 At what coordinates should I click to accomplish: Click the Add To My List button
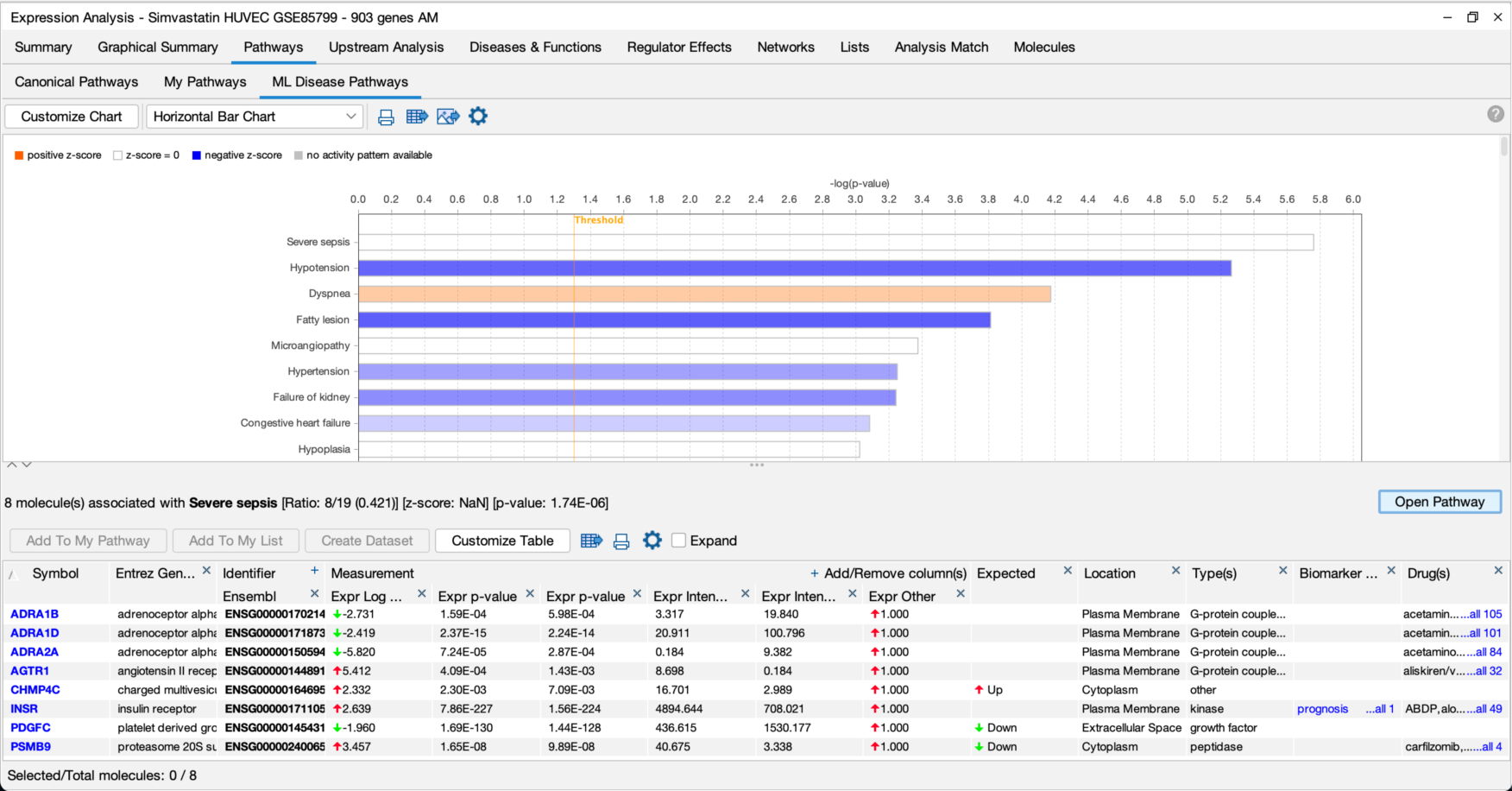(x=236, y=541)
